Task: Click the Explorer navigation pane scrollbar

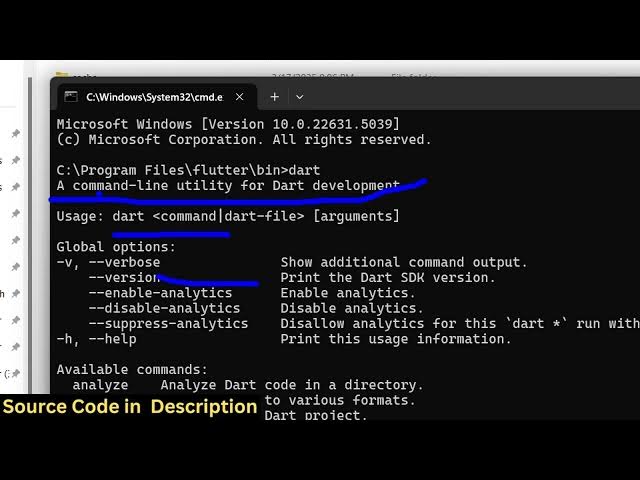Action: coord(30,233)
